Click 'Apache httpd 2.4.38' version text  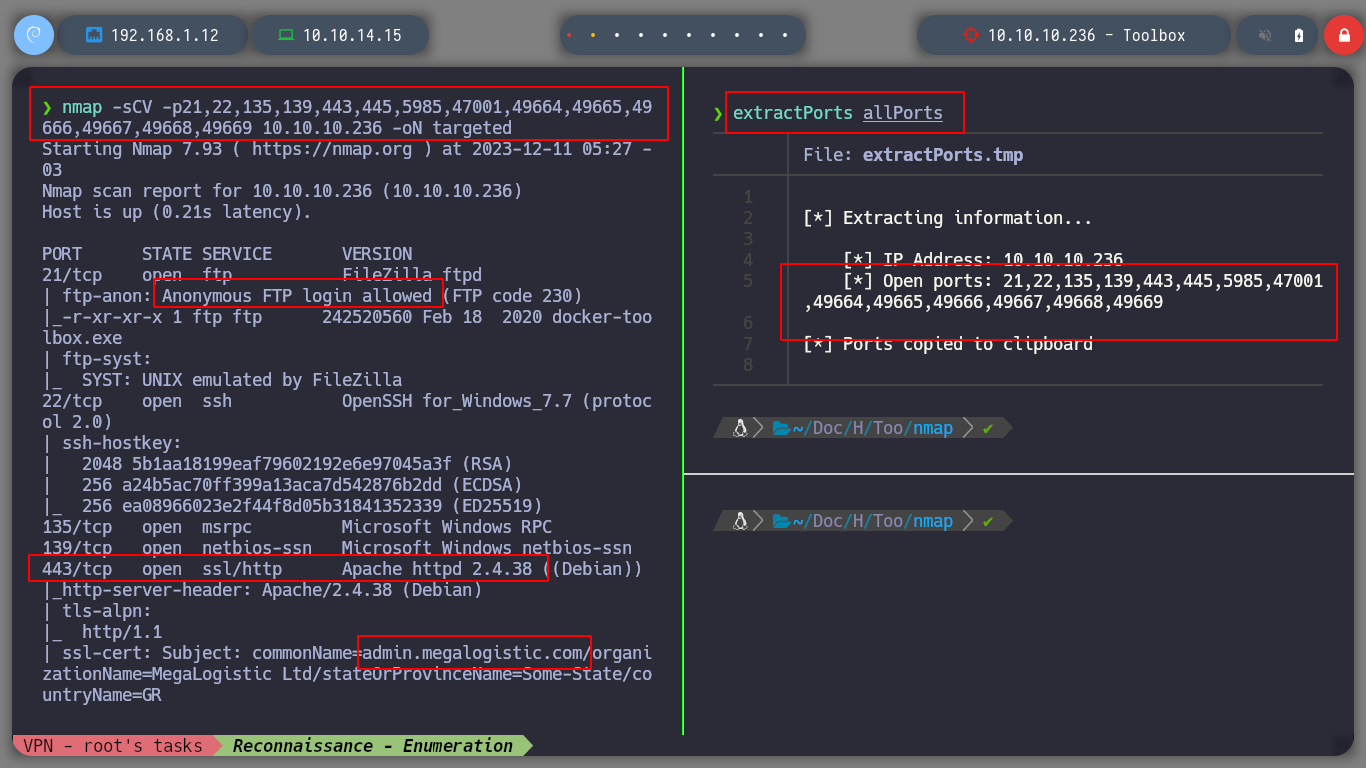point(437,569)
